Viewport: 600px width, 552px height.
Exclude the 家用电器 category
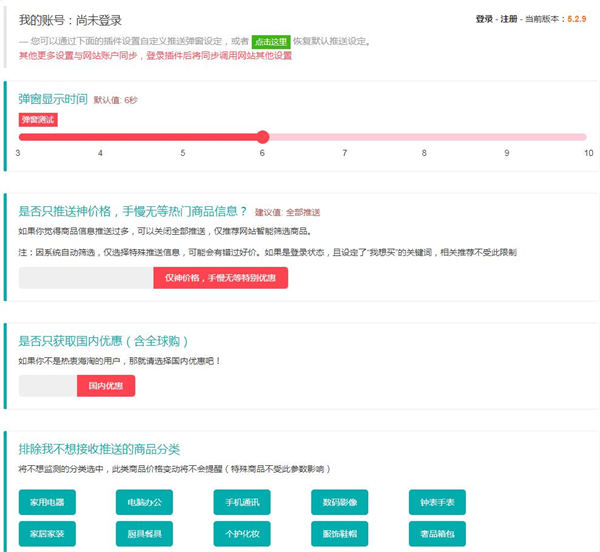click(47, 501)
